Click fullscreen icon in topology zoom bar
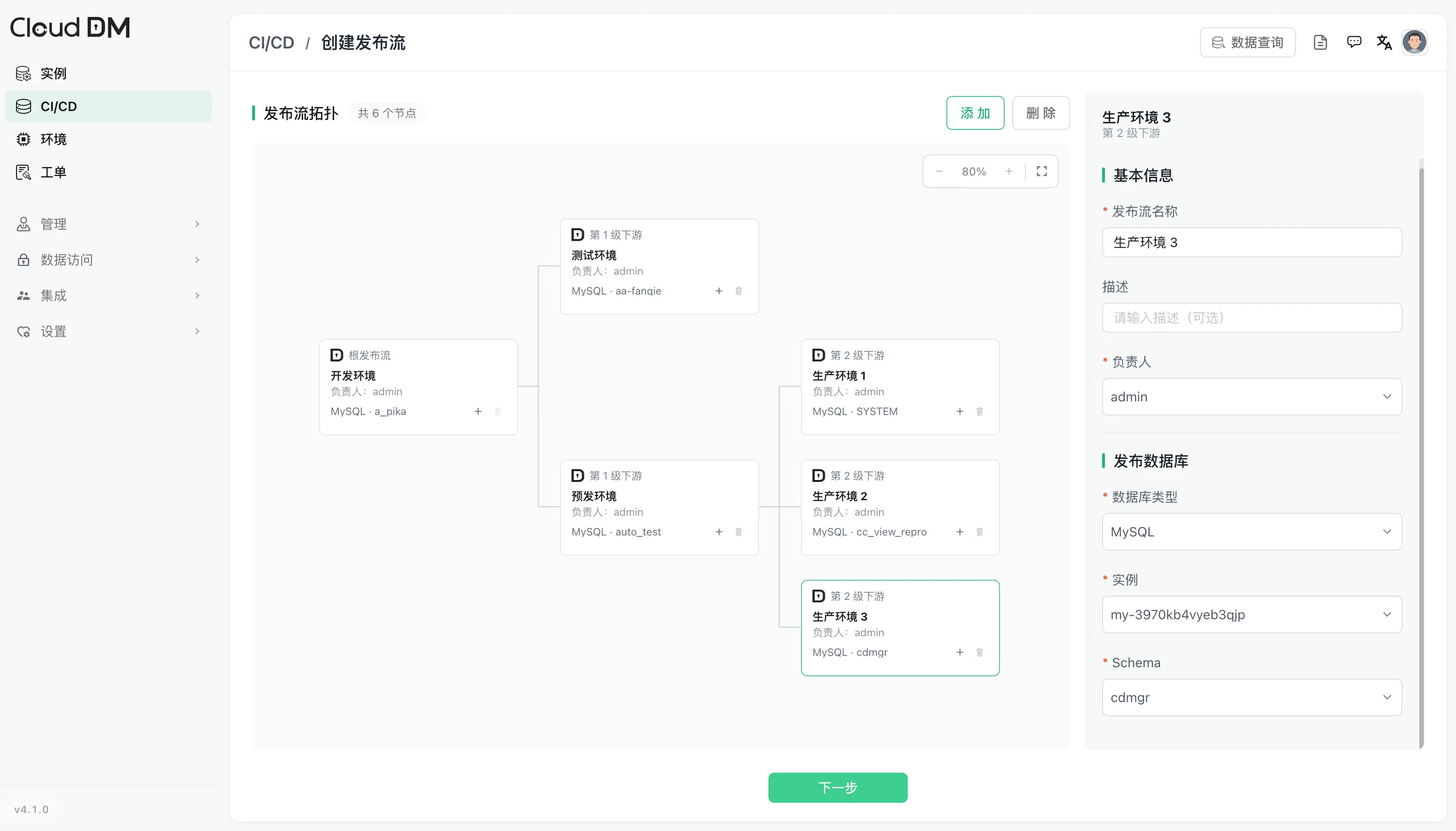Image resolution: width=1456 pixels, height=831 pixels. 1041,171
